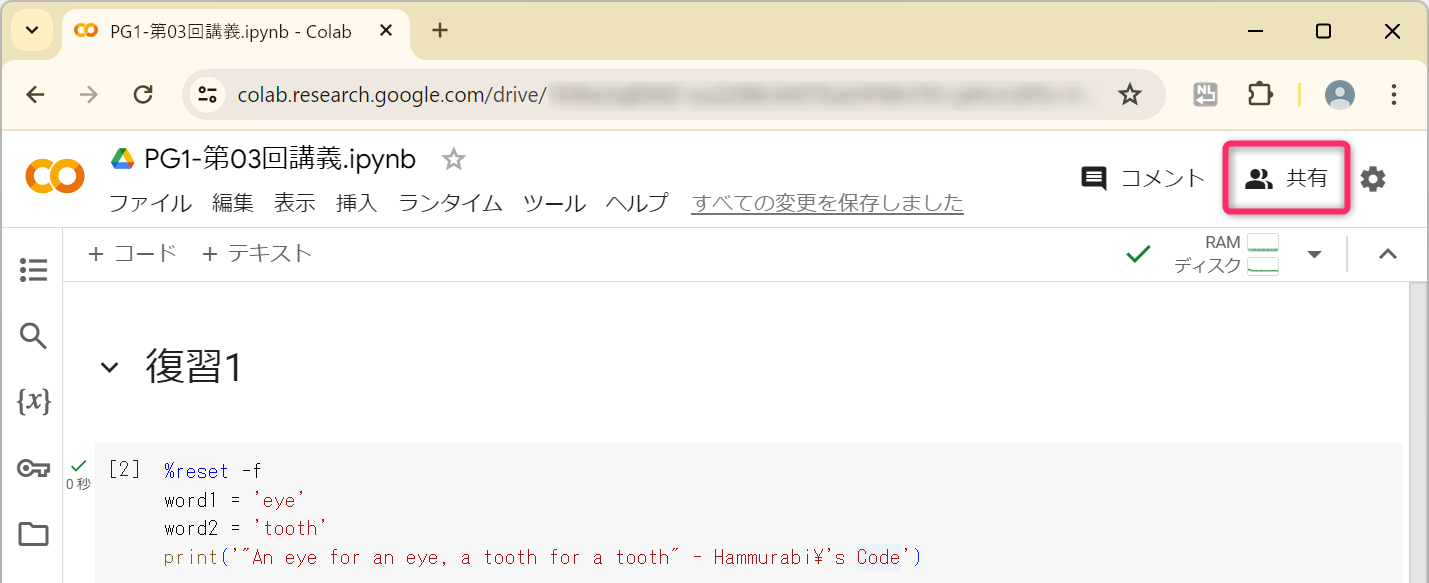The width and height of the screenshot is (1429, 583).
Task: Click the すべての変更を保存しました link
Action: click(827, 203)
